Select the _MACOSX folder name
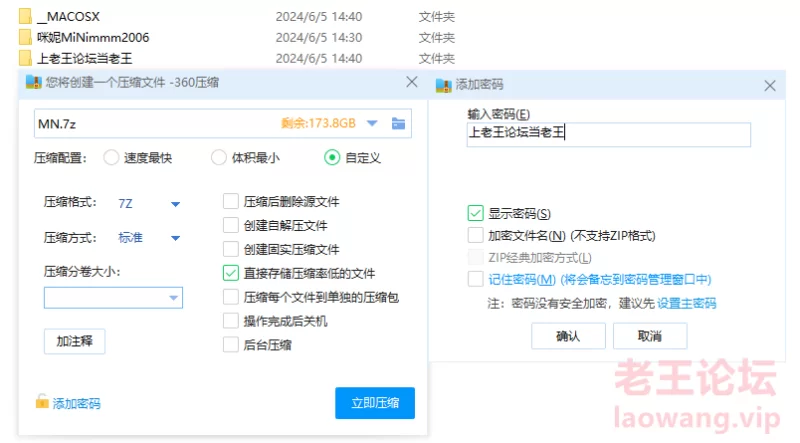The image size is (800, 443). pyautogui.click(x=68, y=17)
